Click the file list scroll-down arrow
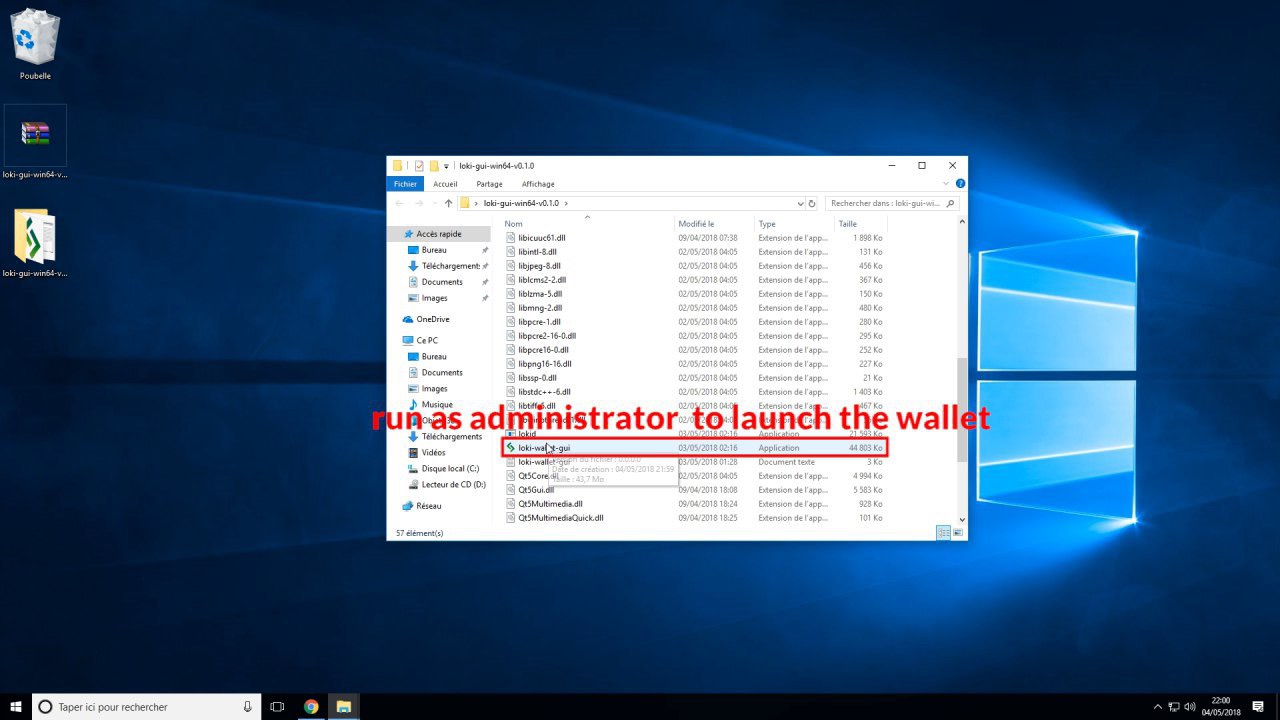 963,520
